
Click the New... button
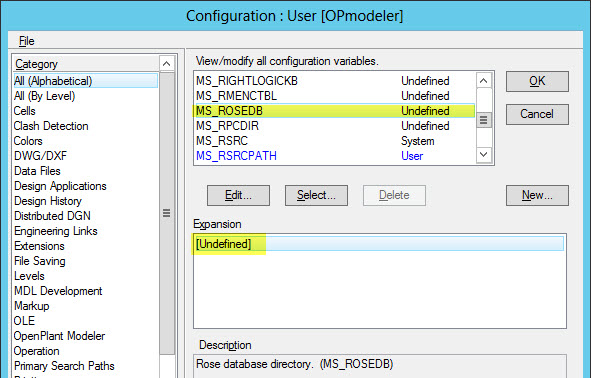pos(537,195)
